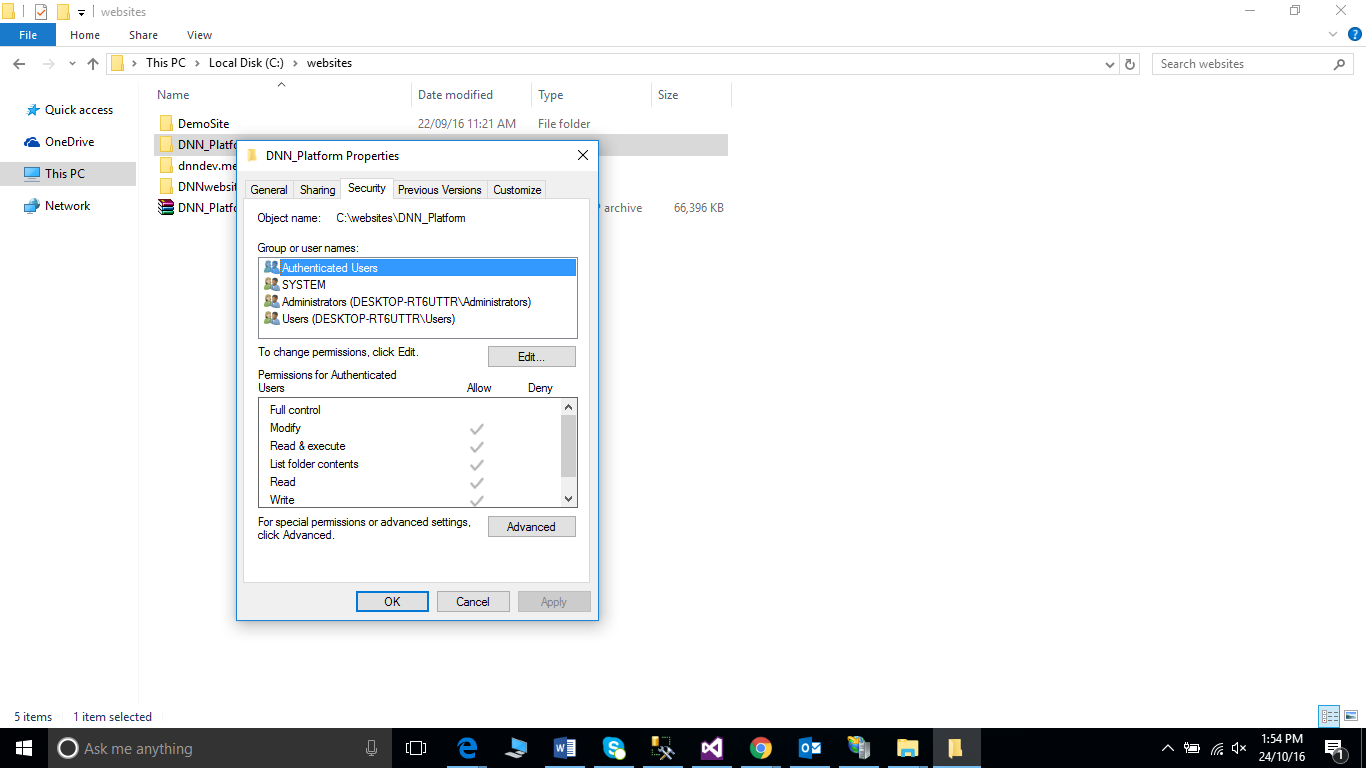
Task: Select Administrators group in the list
Action: click(405, 302)
